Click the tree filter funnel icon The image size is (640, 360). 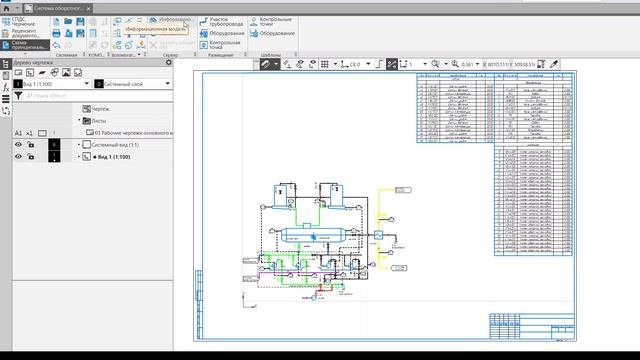click(18, 96)
